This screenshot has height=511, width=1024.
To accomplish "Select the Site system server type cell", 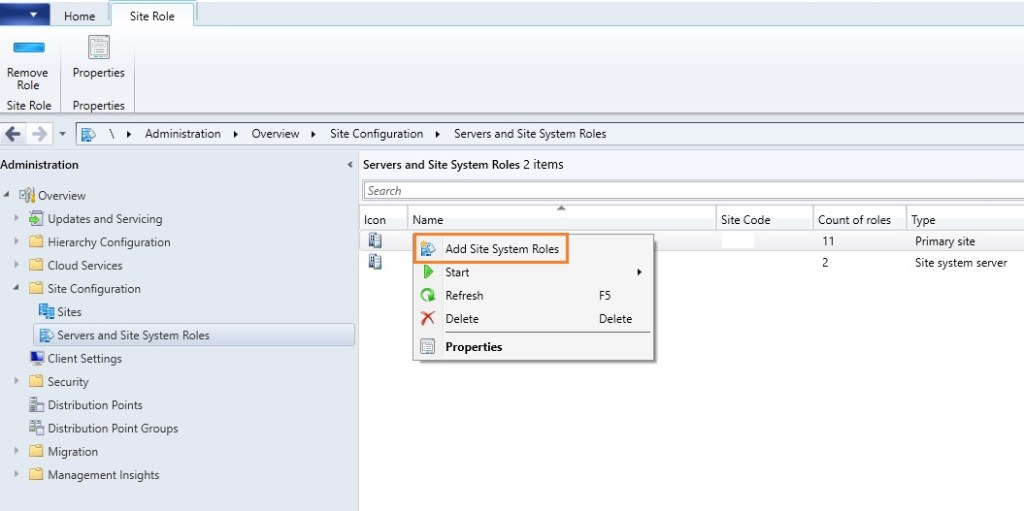I will [961, 263].
